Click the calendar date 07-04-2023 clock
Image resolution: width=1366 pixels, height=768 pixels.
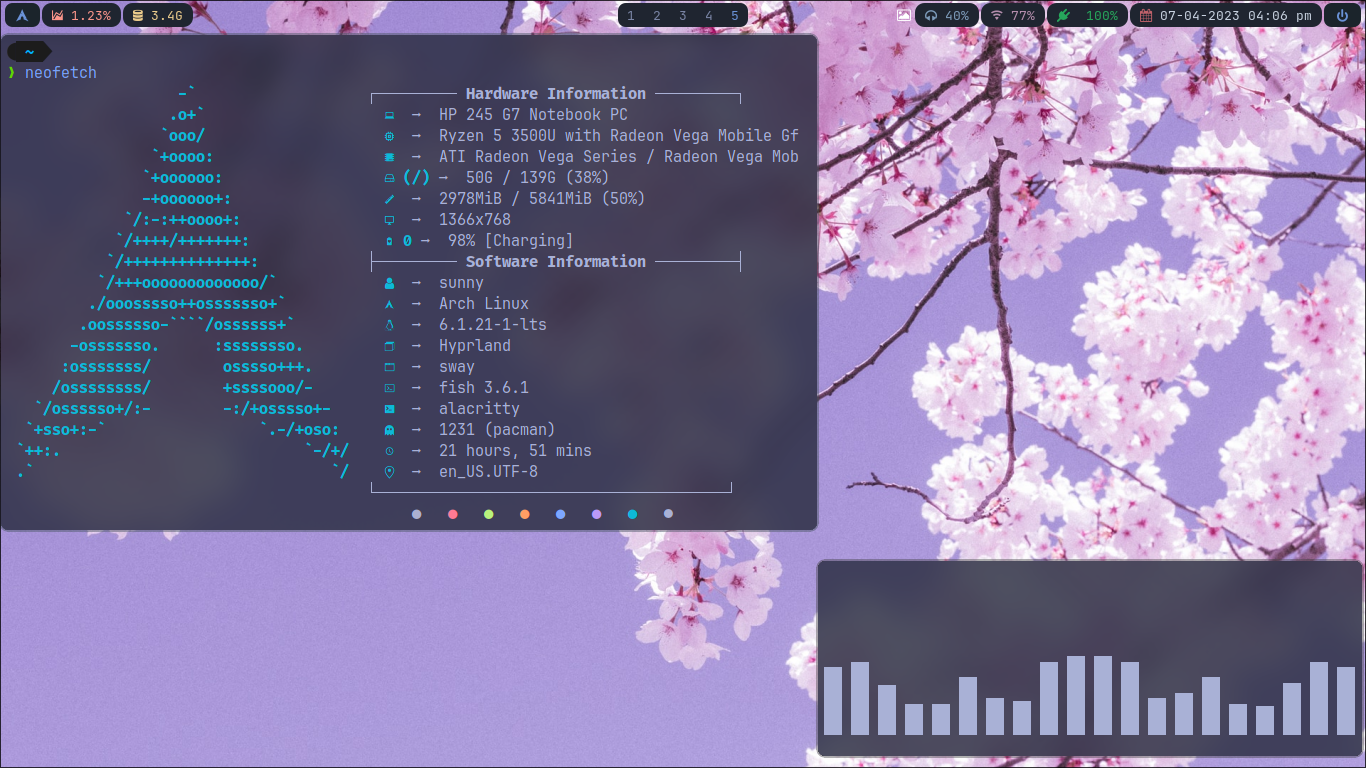click(x=1225, y=15)
